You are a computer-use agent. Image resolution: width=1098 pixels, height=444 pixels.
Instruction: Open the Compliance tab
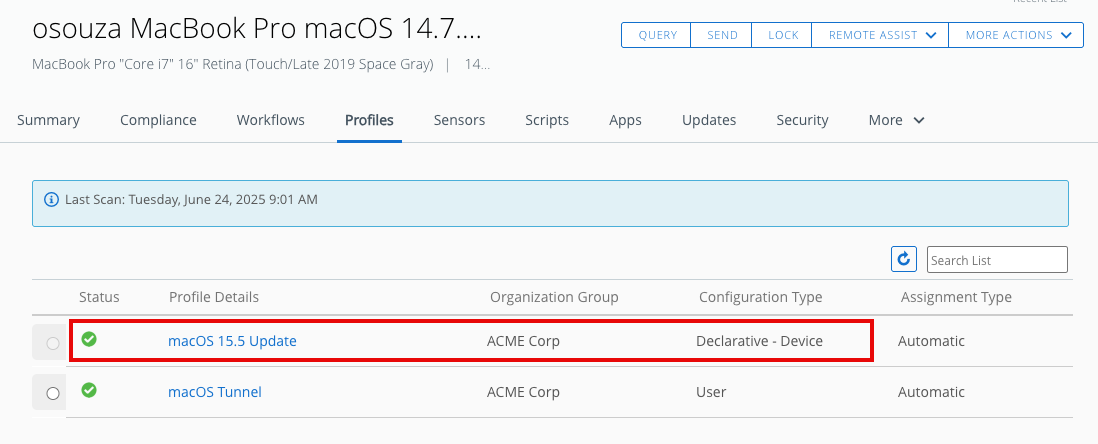[158, 120]
